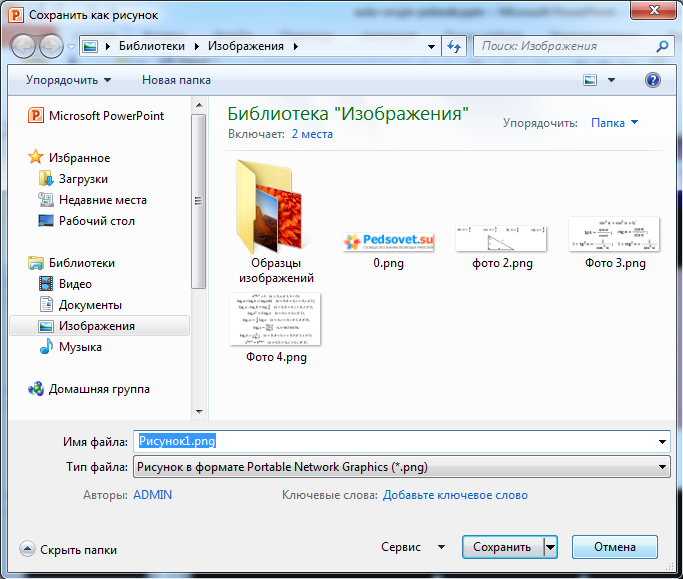Click Добавьте ключевое слово keywords field
Image resolution: width=683 pixels, height=579 pixels.
(455, 495)
